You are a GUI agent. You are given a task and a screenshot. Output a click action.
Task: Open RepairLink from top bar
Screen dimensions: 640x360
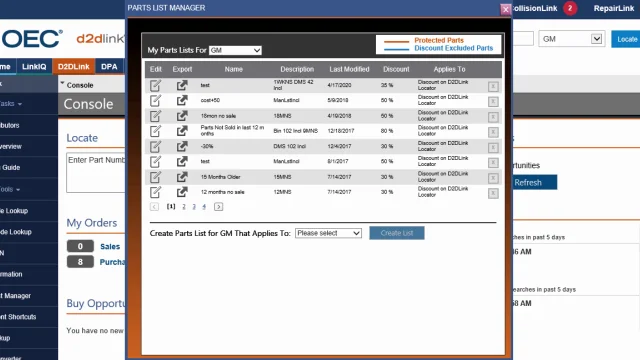pyautogui.click(x=613, y=9)
